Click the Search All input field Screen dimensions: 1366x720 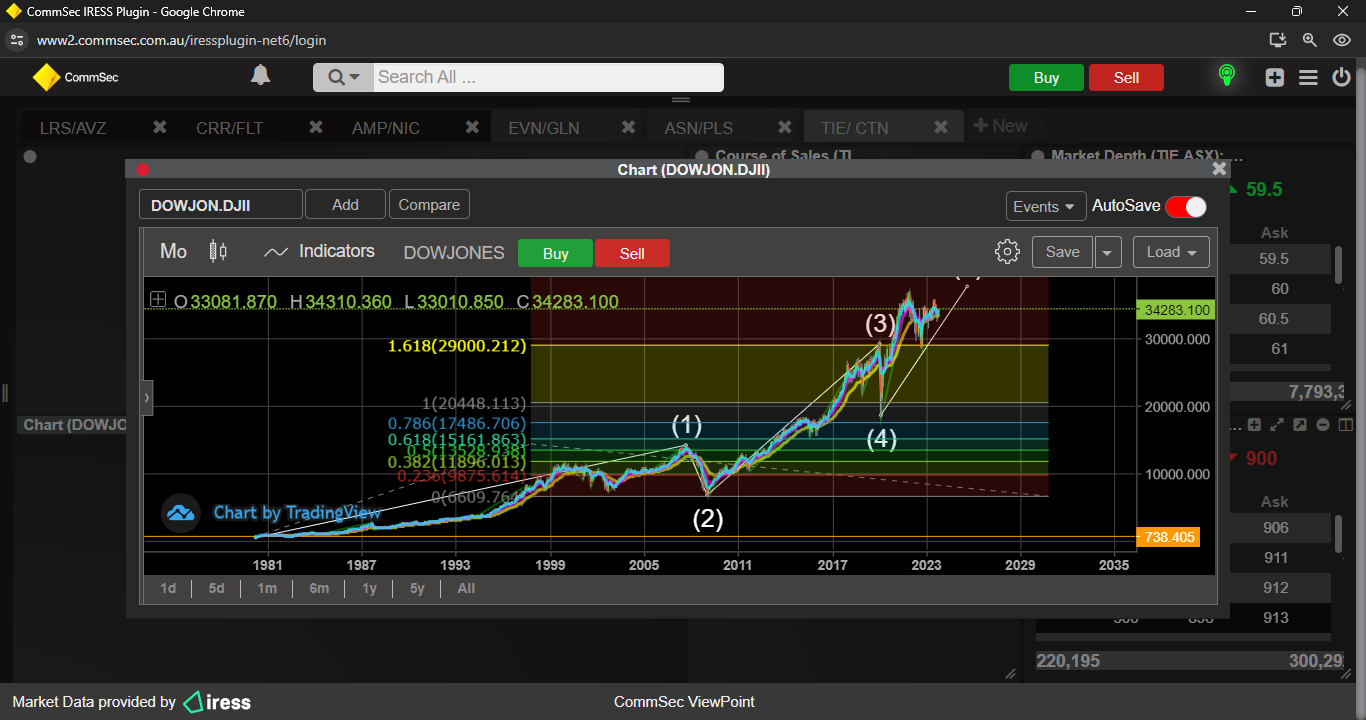coord(548,77)
